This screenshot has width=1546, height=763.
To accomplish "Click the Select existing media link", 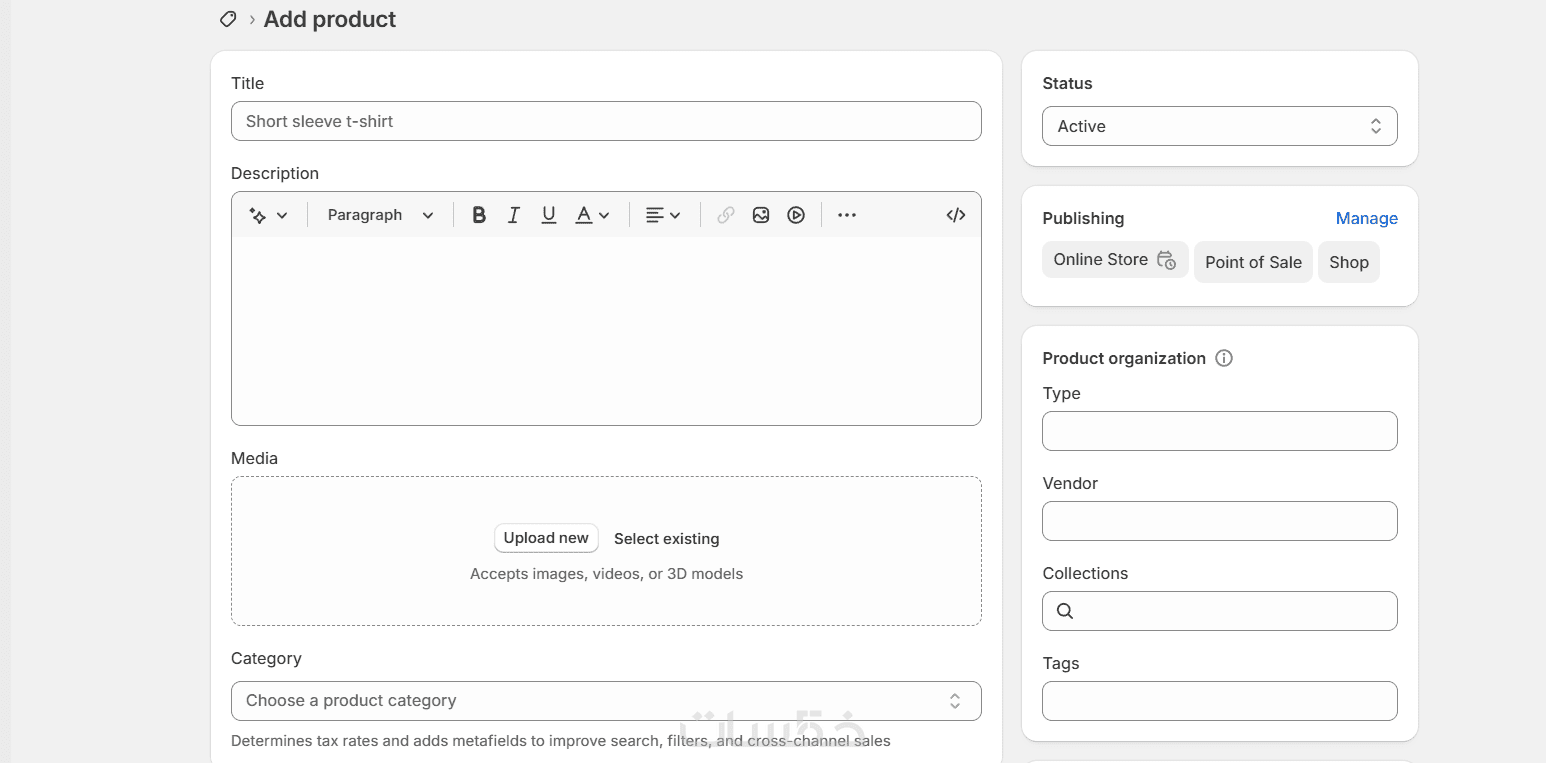I will click(666, 539).
